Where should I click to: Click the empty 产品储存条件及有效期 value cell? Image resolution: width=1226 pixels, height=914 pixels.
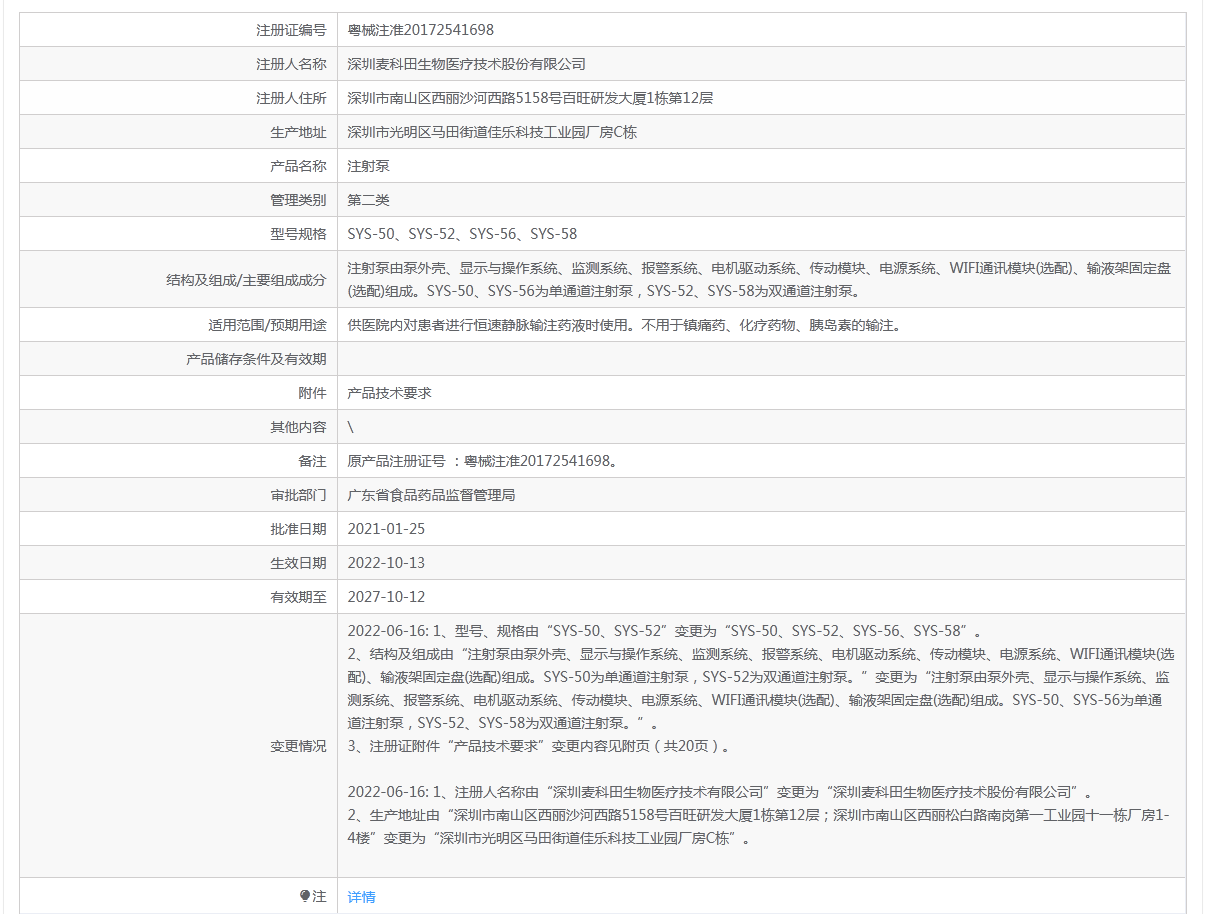point(760,359)
